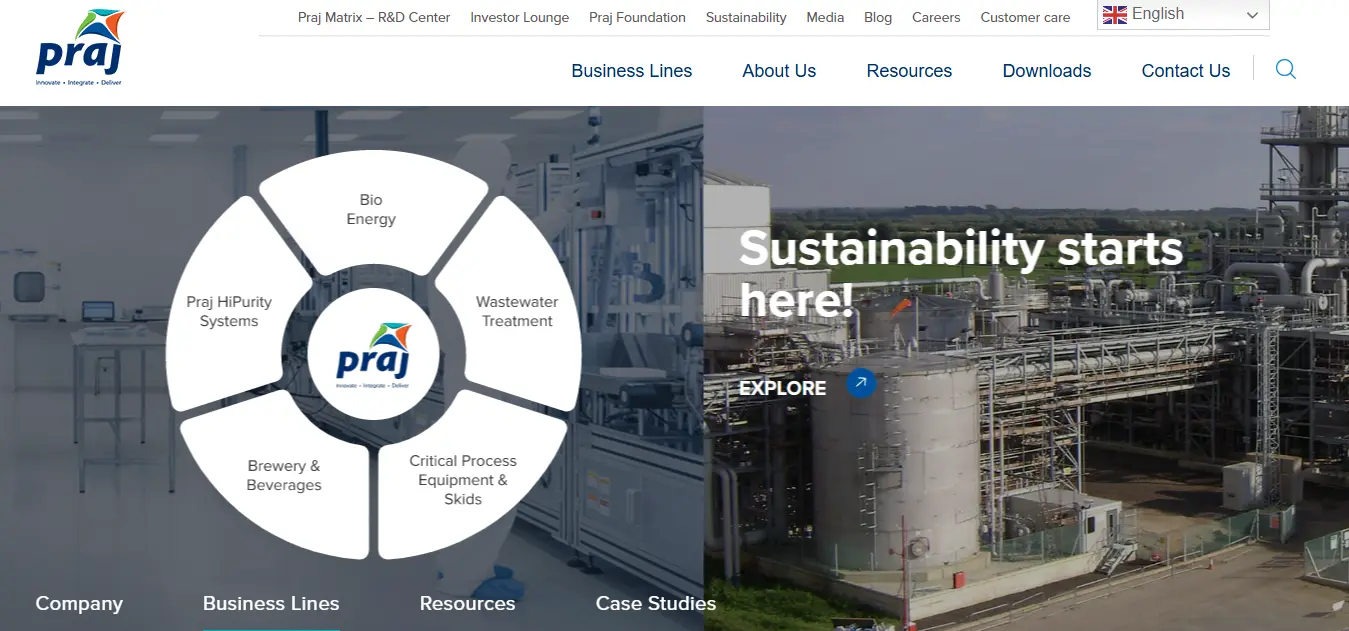
Task: Click the British flag icon in language selector
Action: tap(1114, 14)
